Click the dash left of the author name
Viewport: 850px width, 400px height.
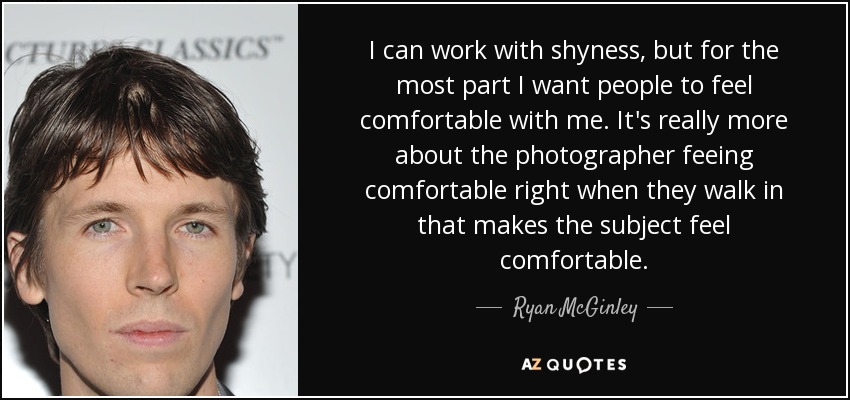(488, 308)
